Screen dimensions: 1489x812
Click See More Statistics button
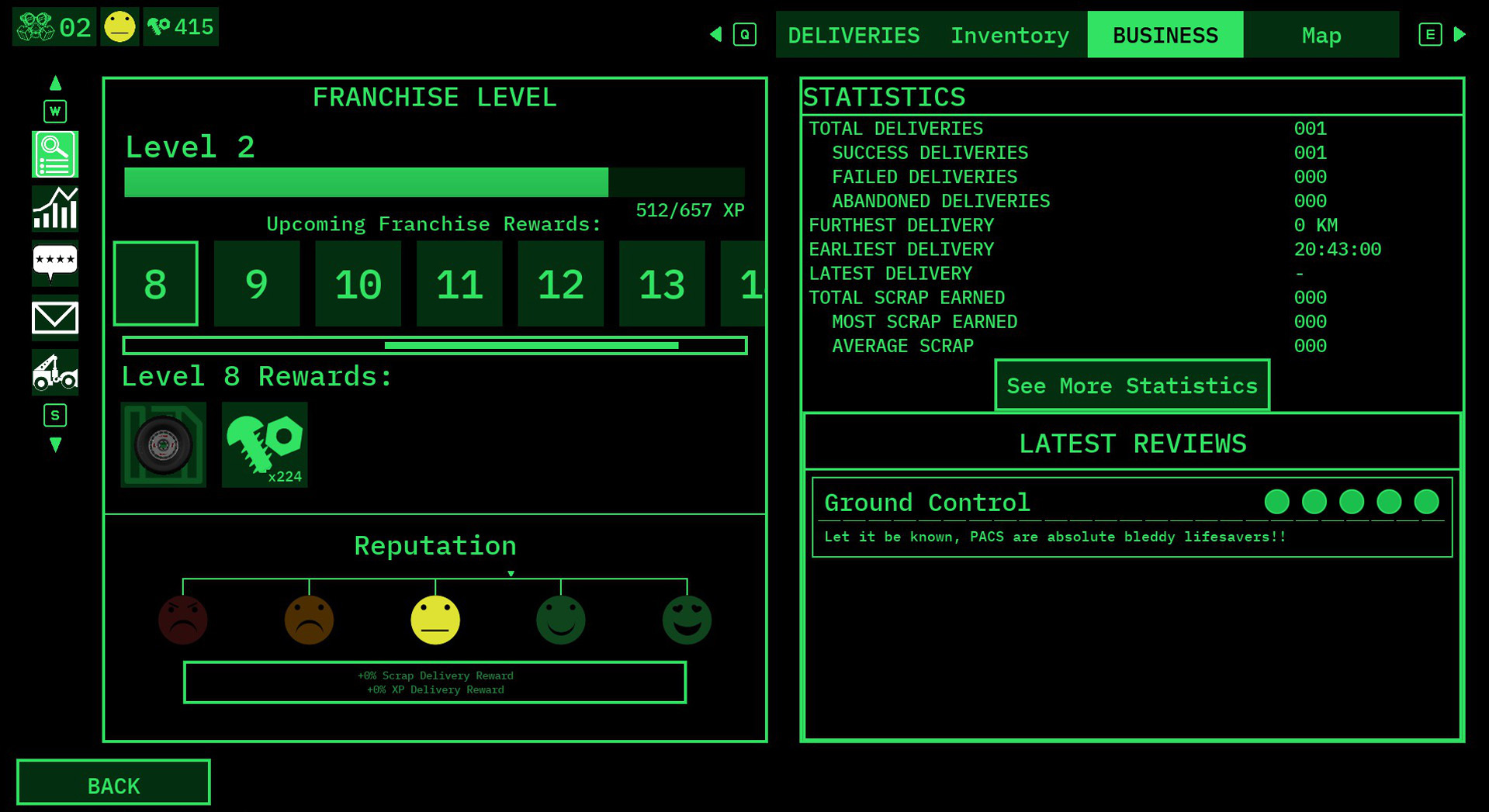pyautogui.click(x=1132, y=385)
